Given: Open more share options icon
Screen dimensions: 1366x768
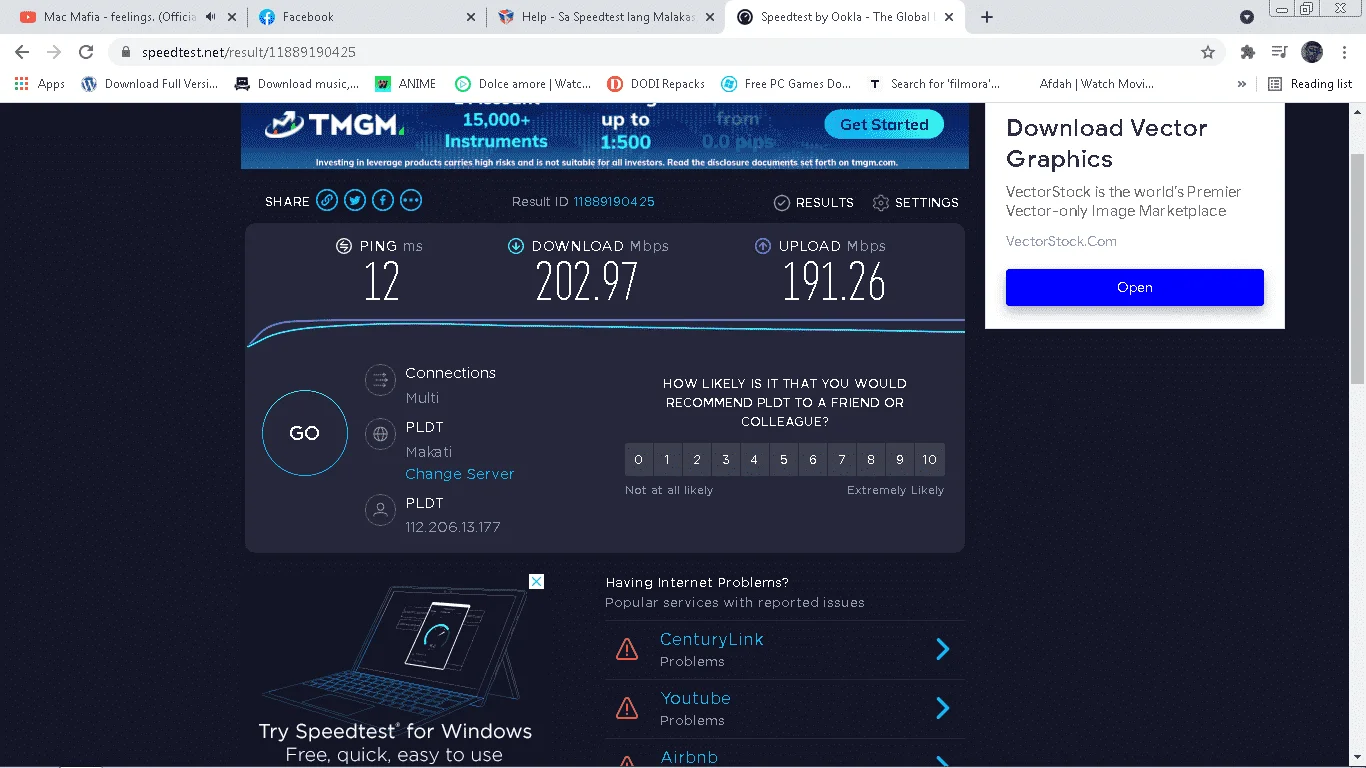Looking at the screenshot, I should tap(411, 200).
